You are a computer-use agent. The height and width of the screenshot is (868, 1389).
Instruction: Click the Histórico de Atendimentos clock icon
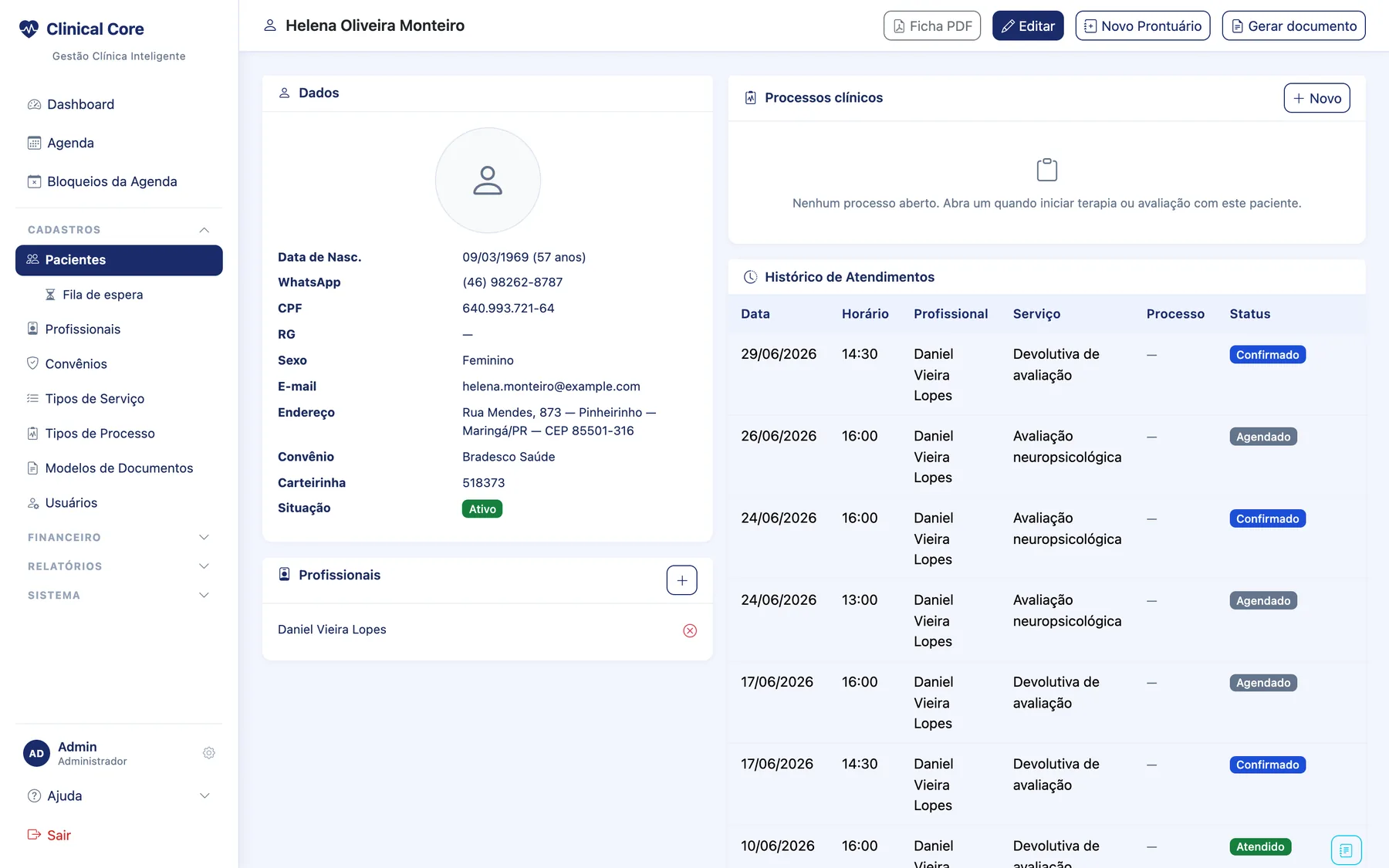(750, 277)
